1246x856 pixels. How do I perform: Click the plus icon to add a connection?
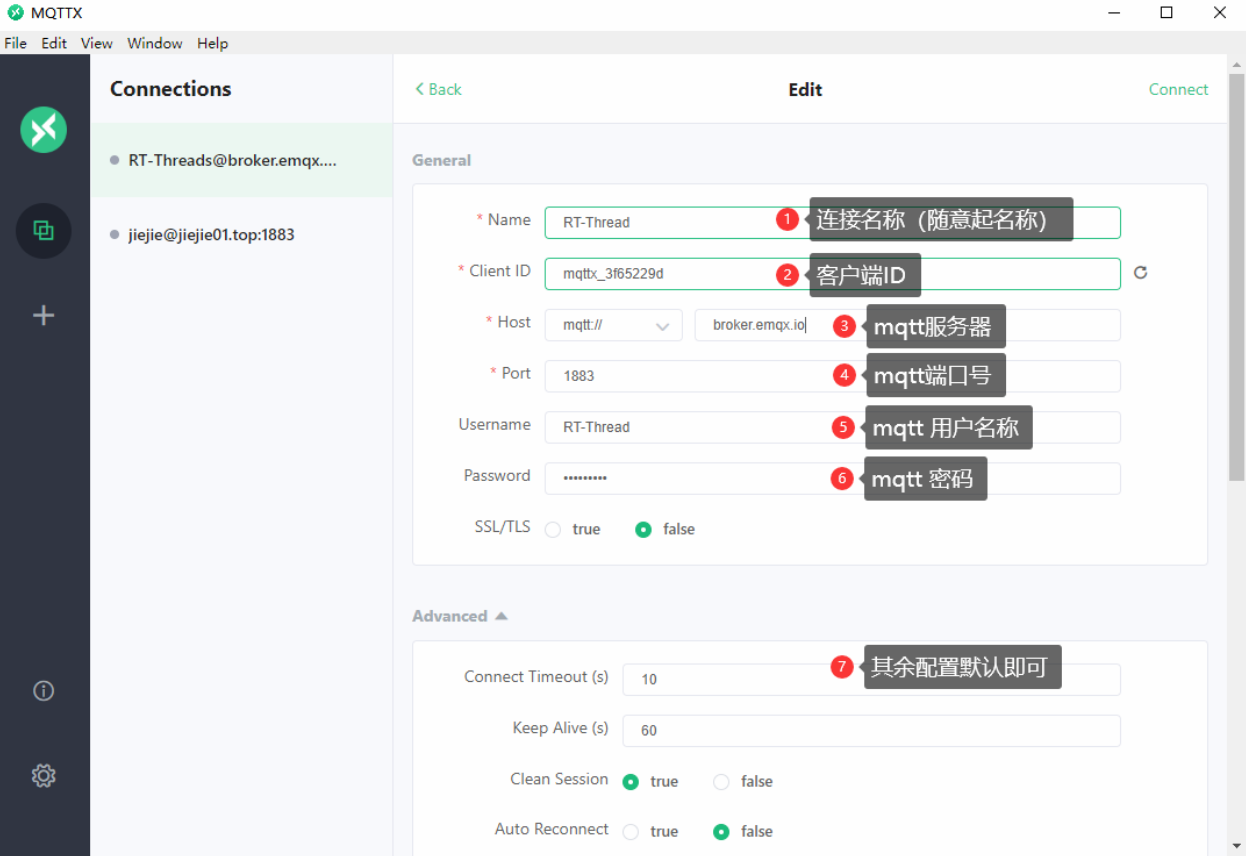point(43,315)
